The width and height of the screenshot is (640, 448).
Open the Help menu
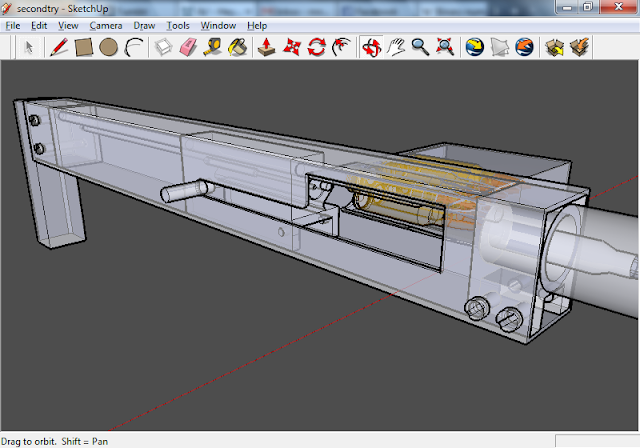click(x=257, y=26)
